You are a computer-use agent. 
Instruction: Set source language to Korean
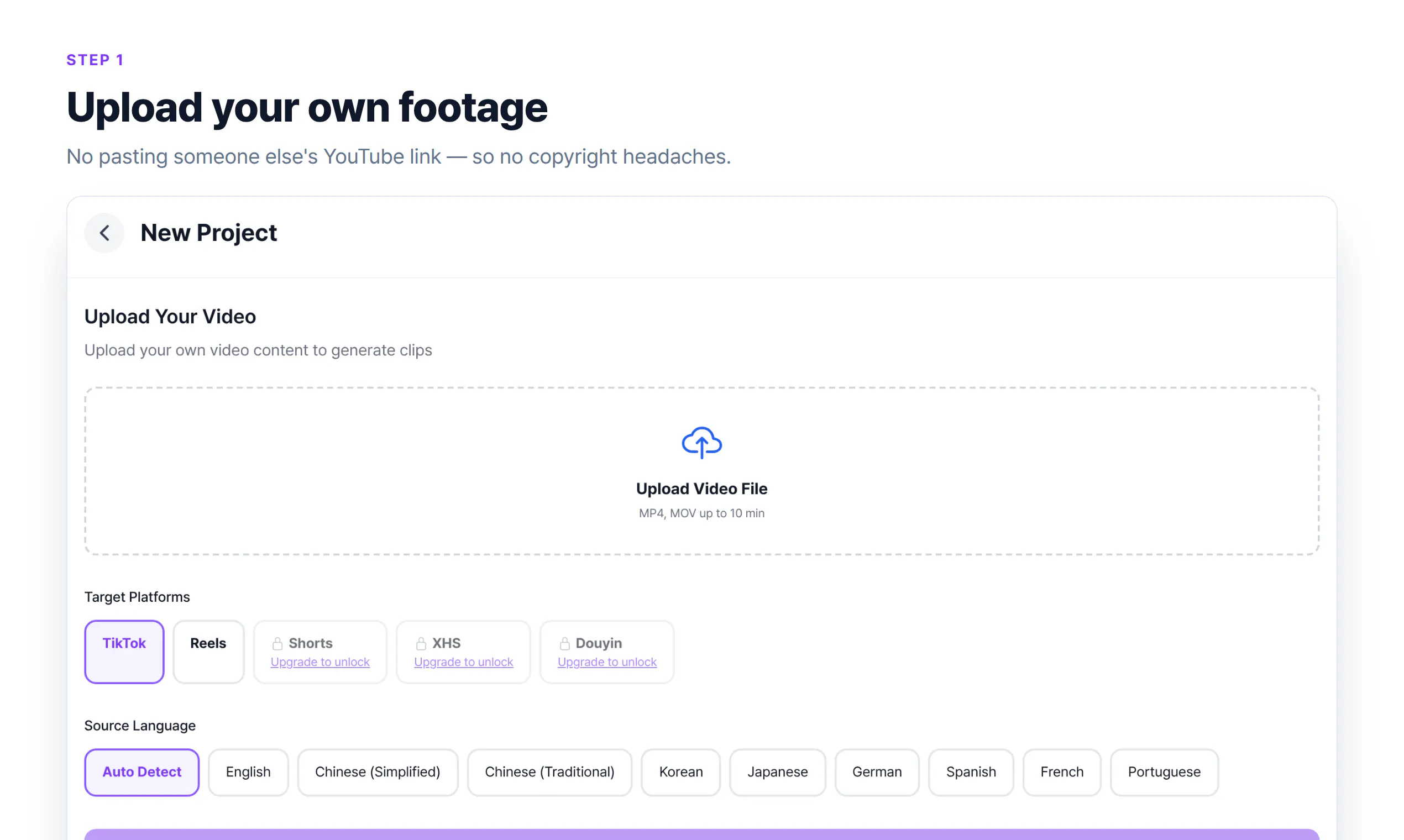[x=680, y=772]
